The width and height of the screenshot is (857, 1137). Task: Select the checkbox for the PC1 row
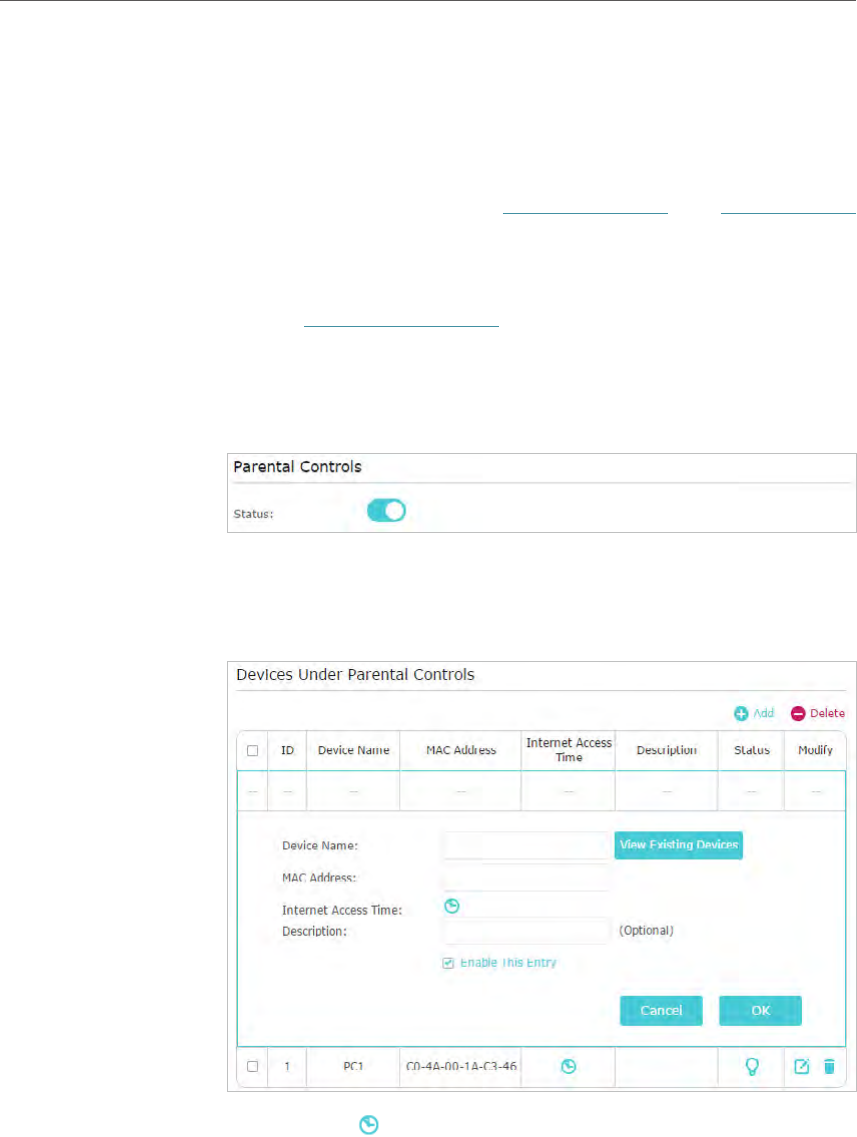coord(252,1067)
